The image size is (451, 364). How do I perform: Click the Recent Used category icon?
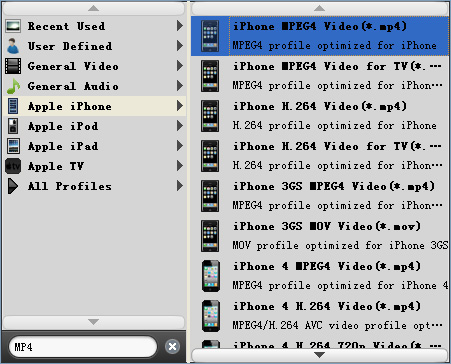tap(13, 26)
